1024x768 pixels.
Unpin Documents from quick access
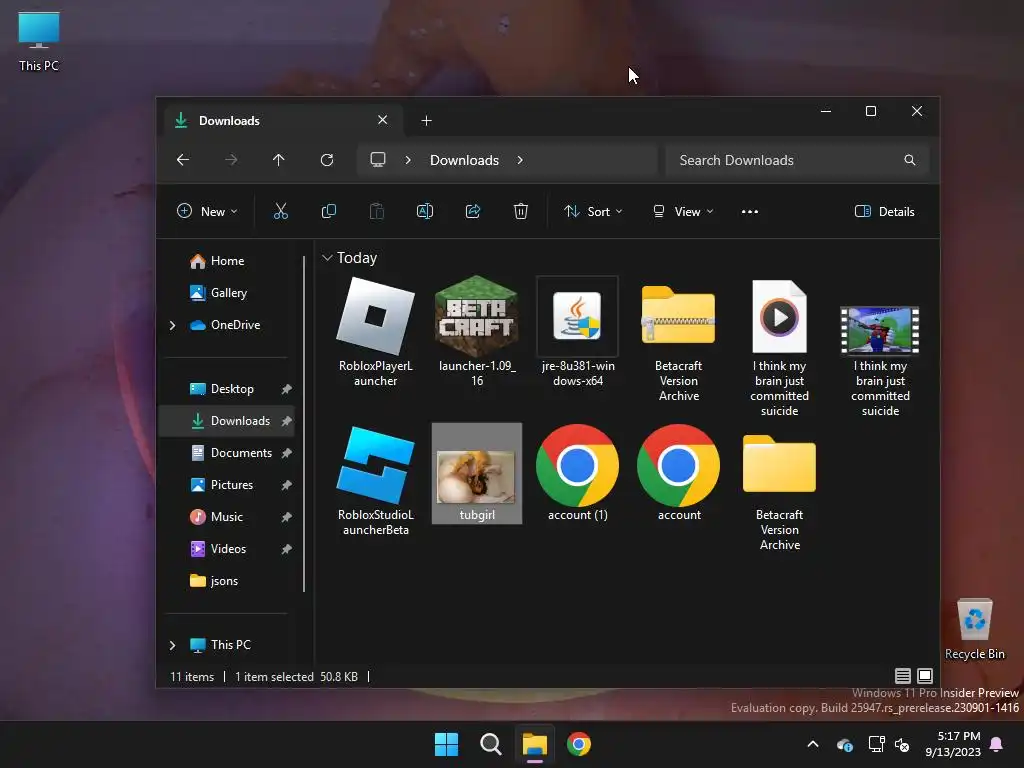286,453
